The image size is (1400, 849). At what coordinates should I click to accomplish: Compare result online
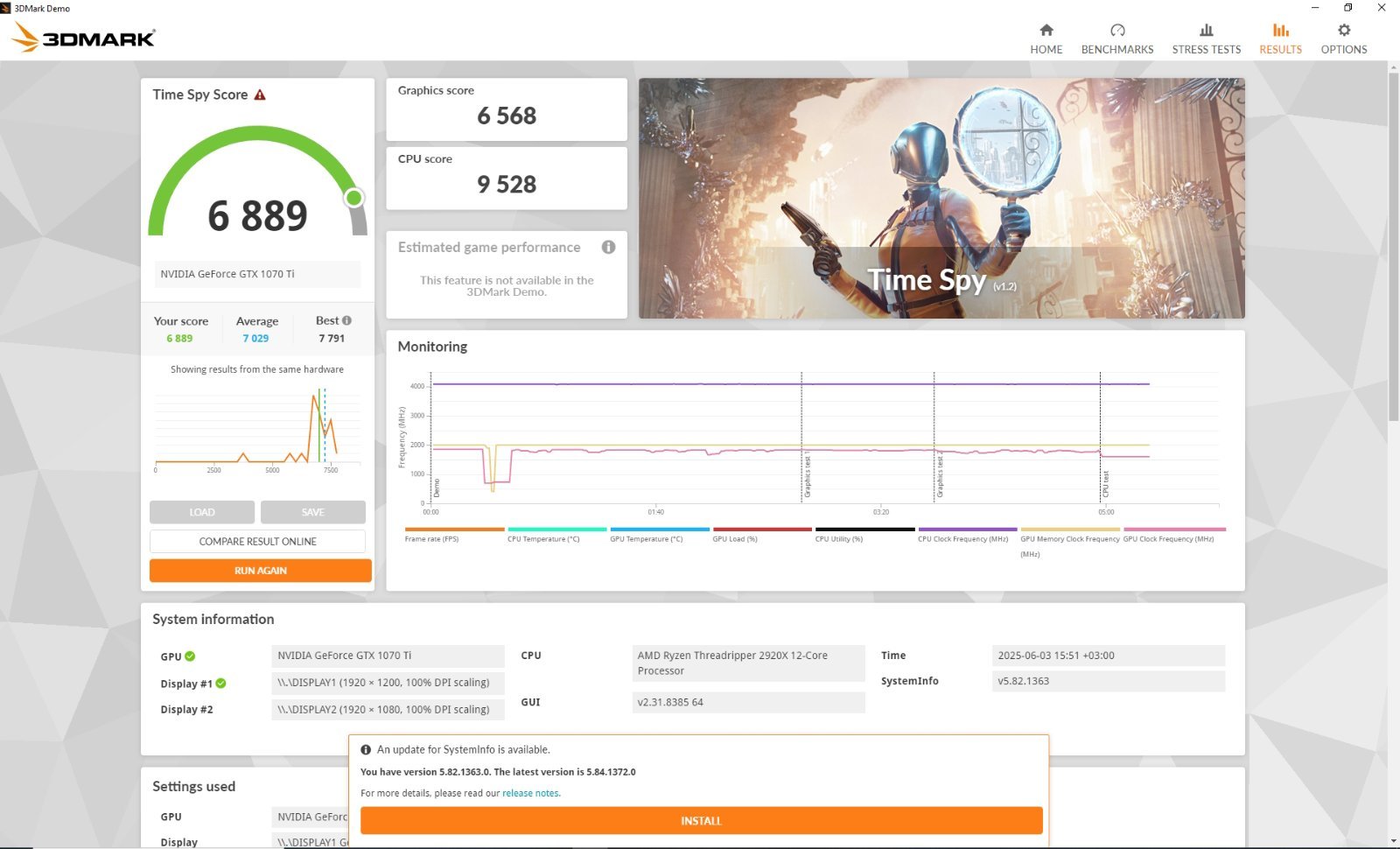pyautogui.click(x=257, y=541)
